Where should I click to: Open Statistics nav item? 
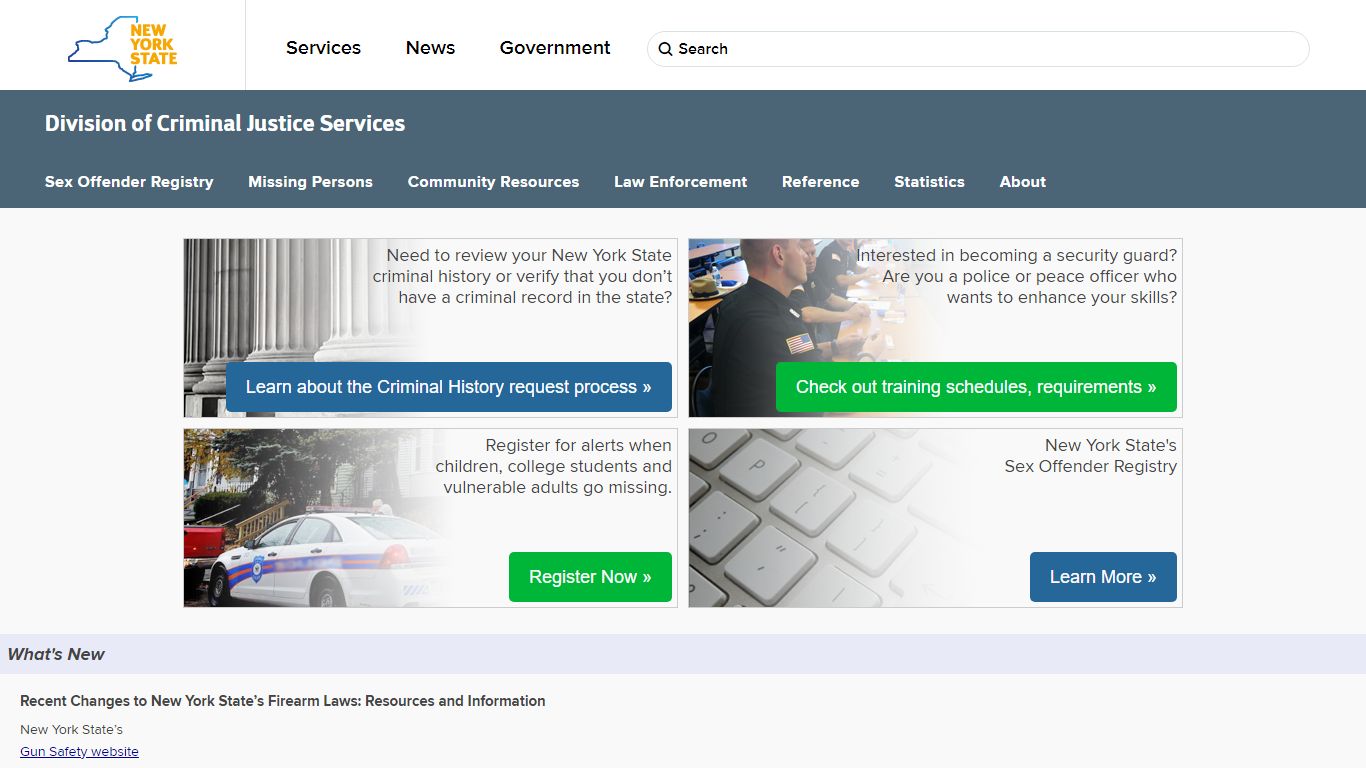click(929, 182)
